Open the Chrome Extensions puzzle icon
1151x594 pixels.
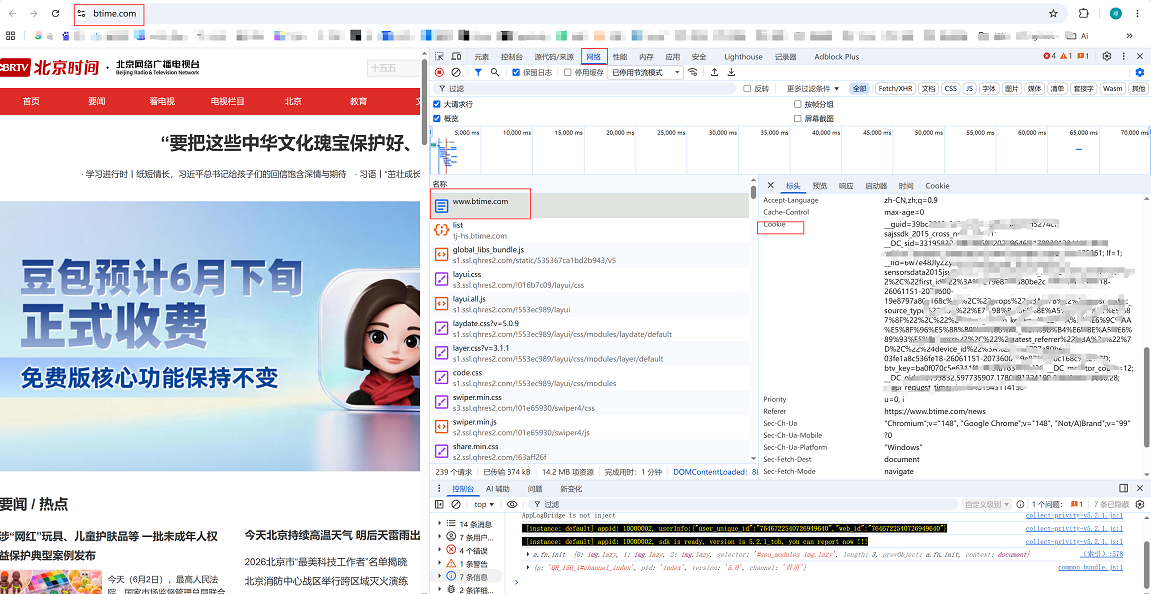pyautogui.click(x=1083, y=13)
